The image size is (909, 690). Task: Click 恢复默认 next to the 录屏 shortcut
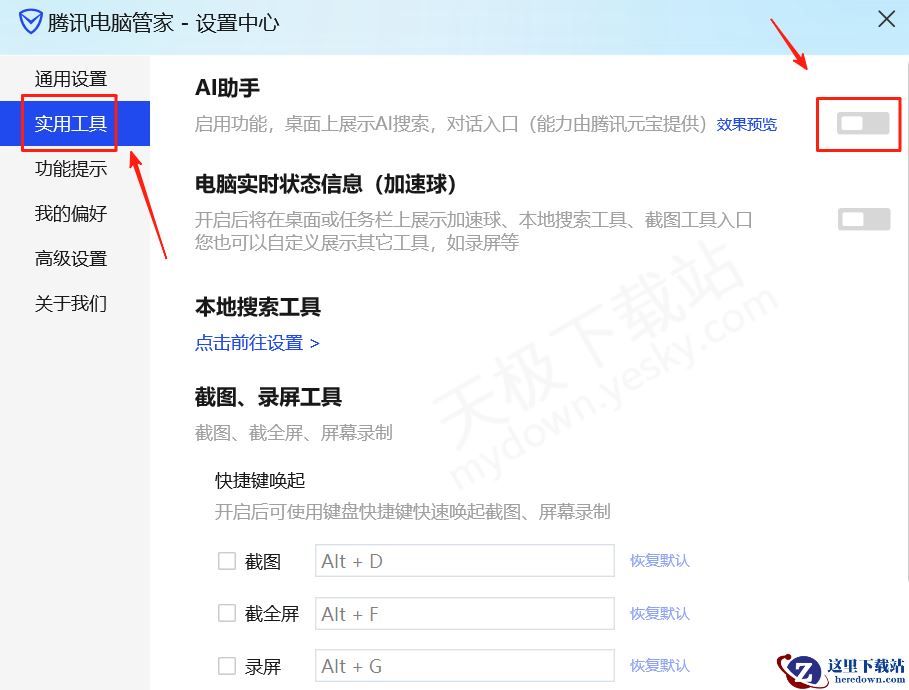659,665
